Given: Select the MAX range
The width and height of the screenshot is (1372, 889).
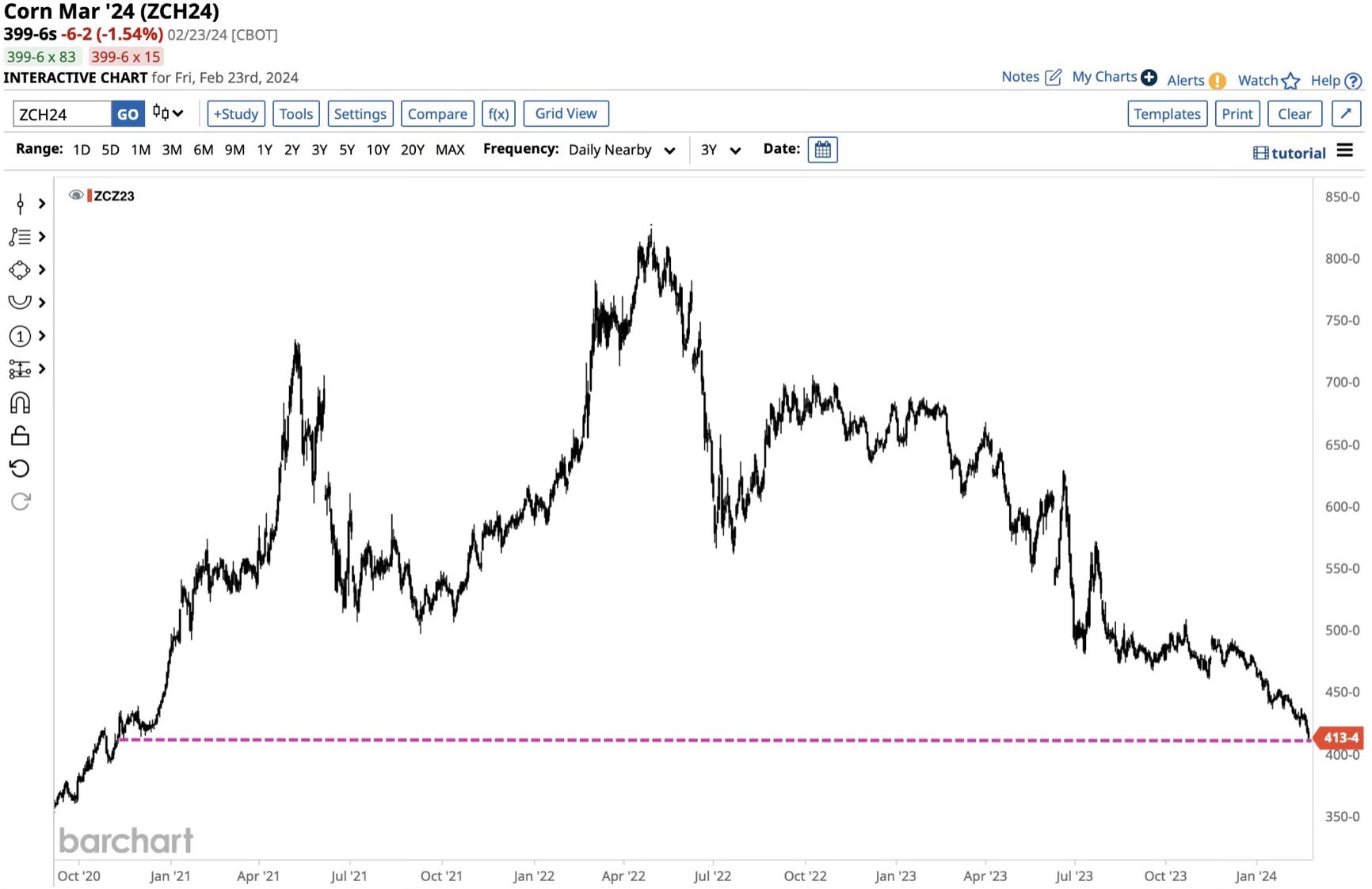Looking at the screenshot, I should [450, 150].
